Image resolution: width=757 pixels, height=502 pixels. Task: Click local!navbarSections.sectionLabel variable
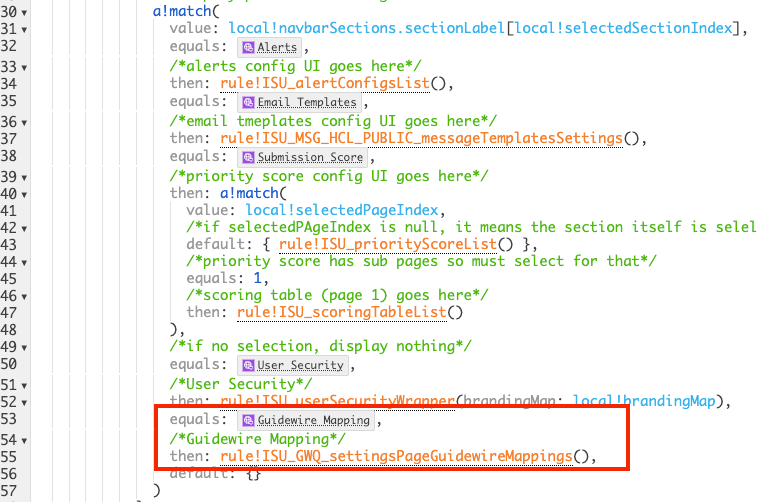click(367, 28)
